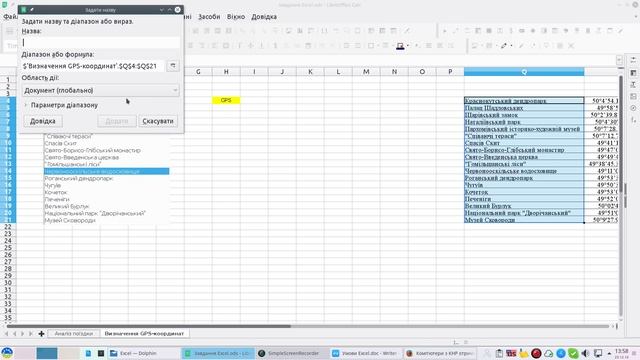Click cell 'Музей Сковороди' in column Q
Image resolution: width=640 pixels, height=360 pixels.
coord(524,220)
